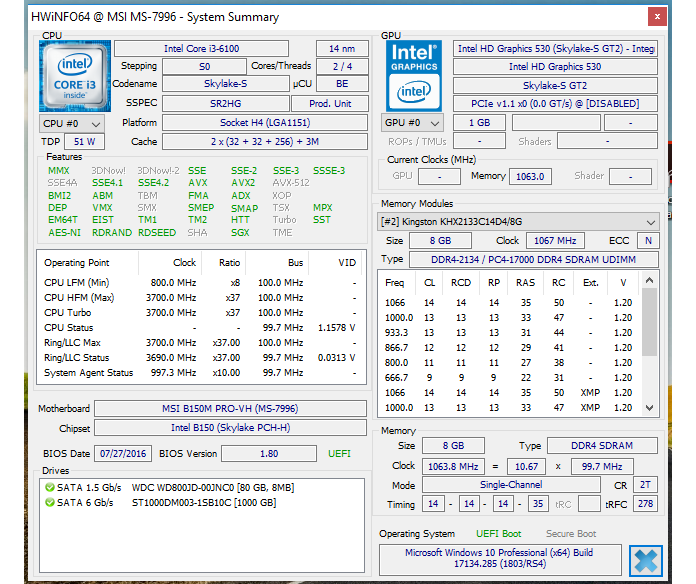Click the green status icon for SATA 6 Gb/s drive
Image resolution: width=696 pixels, height=584 pixels.
click(x=50, y=502)
